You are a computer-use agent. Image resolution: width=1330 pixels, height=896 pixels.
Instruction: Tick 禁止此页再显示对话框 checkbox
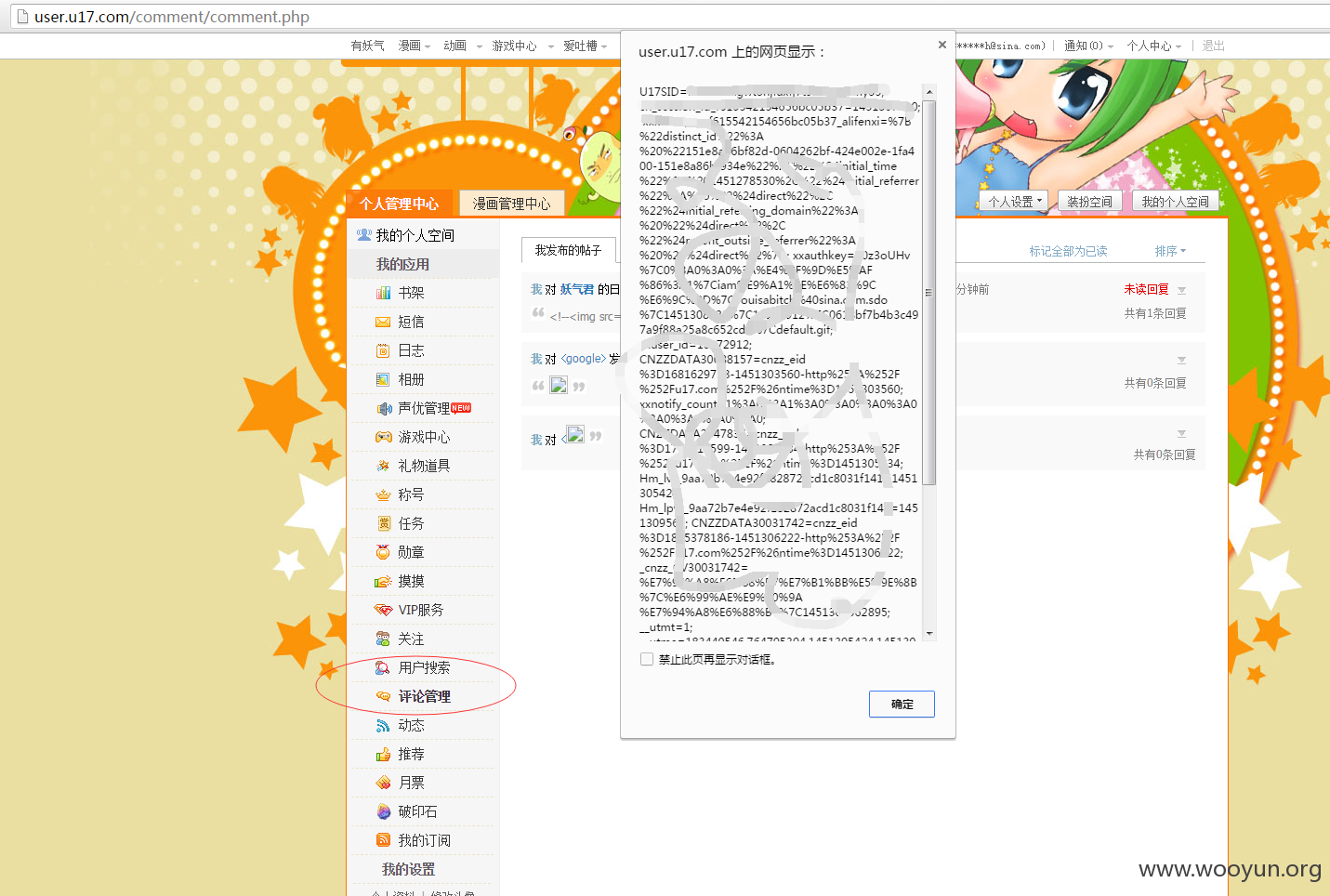[647, 659]
